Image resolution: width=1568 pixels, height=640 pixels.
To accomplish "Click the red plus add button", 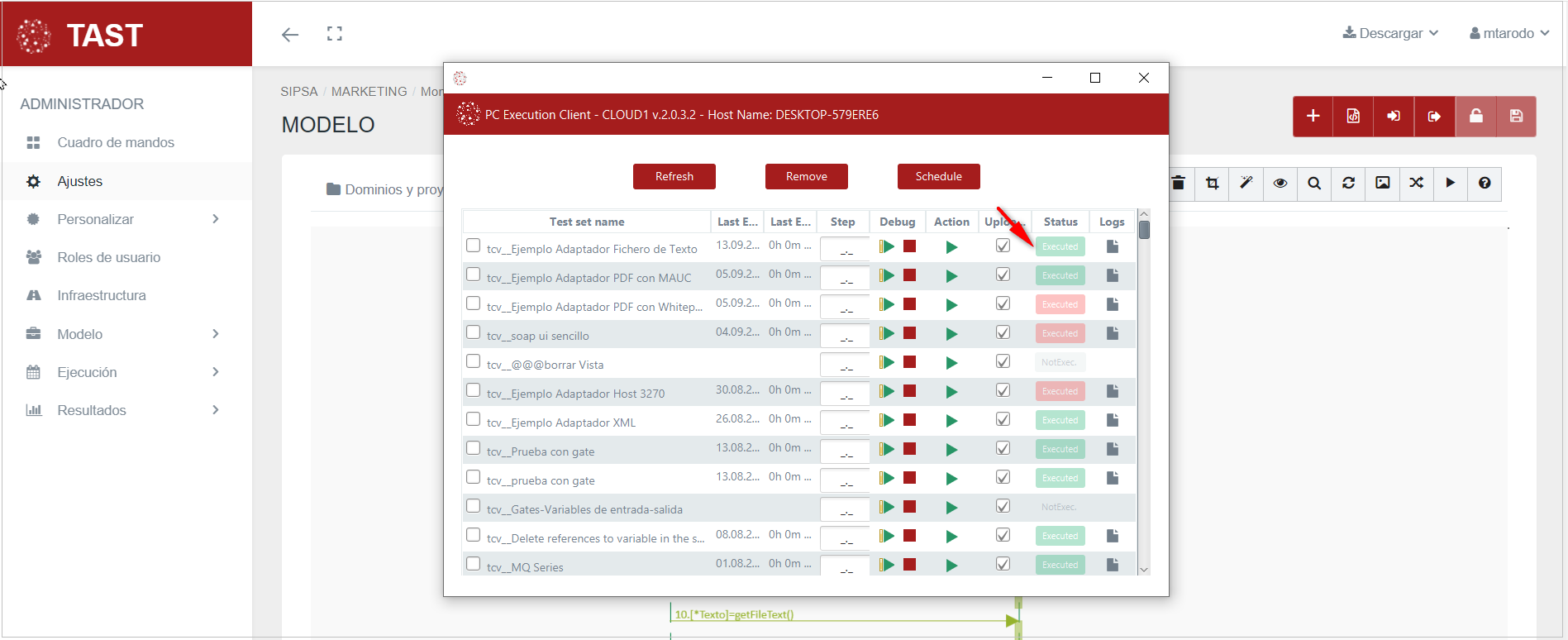I will pyautogui.click(x=1313, y=116).
